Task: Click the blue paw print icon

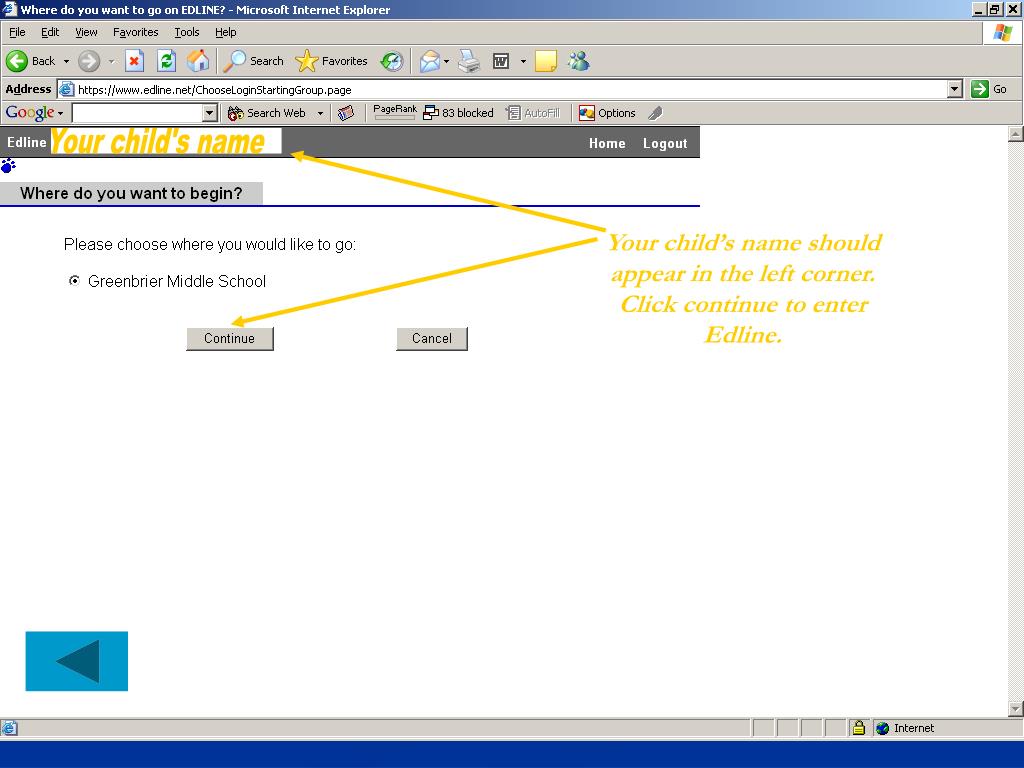Action: point(8,165)
